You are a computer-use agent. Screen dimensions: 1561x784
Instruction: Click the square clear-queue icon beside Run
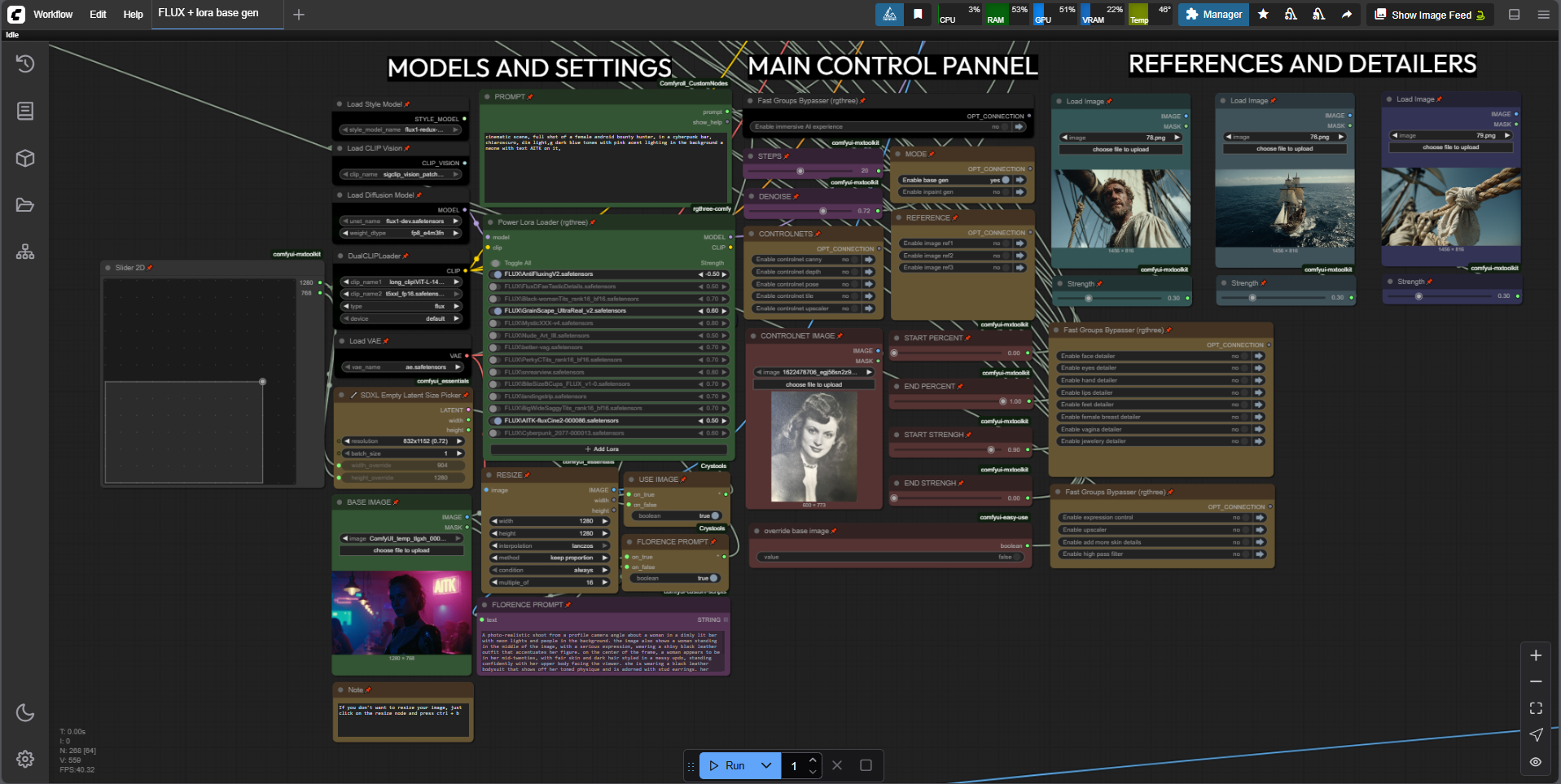coord(866,765)
